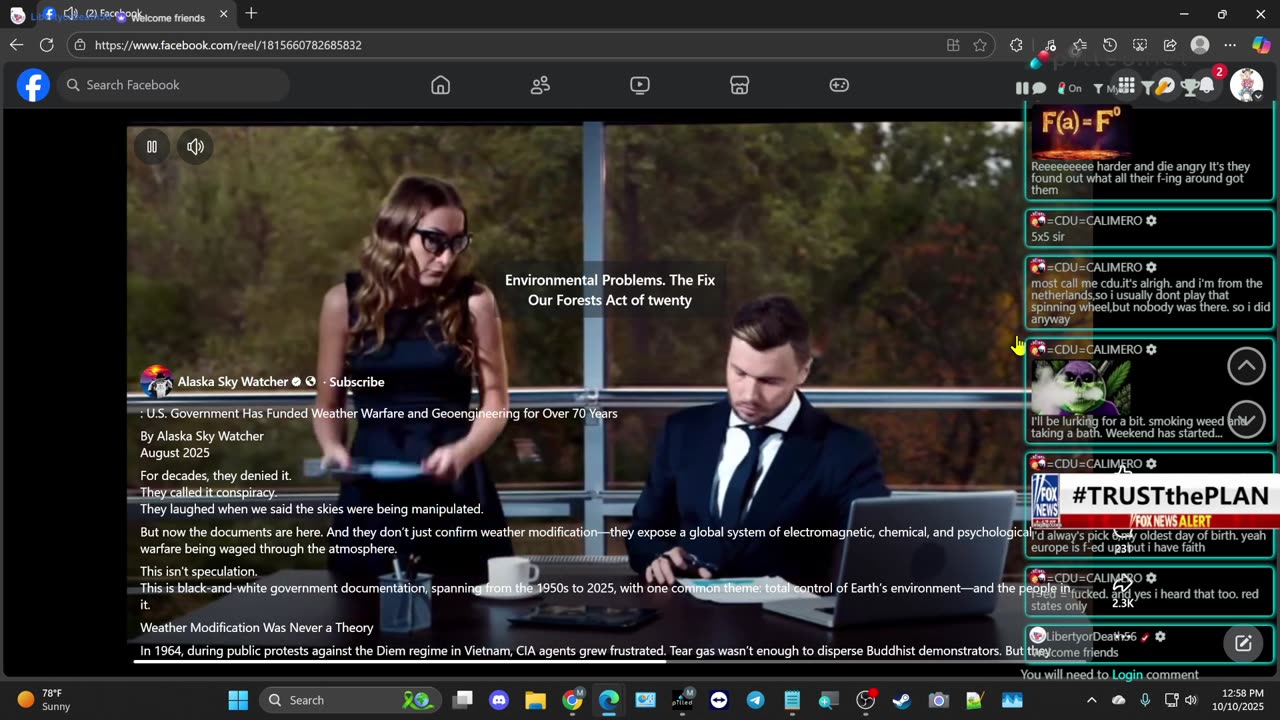Show hidden system tray icons

click(x=1091, y=700)
